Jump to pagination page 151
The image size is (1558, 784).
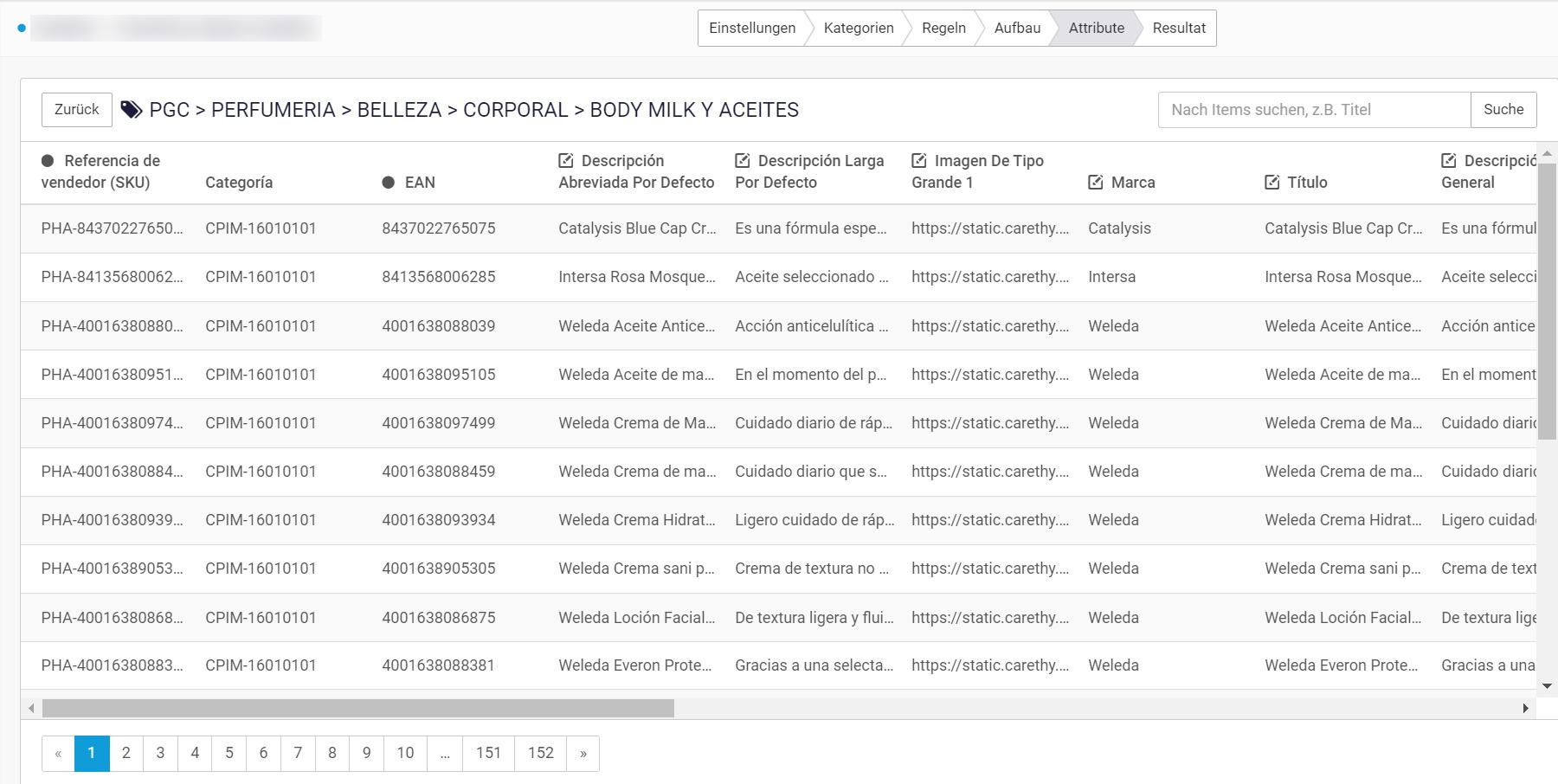(488, 753)
